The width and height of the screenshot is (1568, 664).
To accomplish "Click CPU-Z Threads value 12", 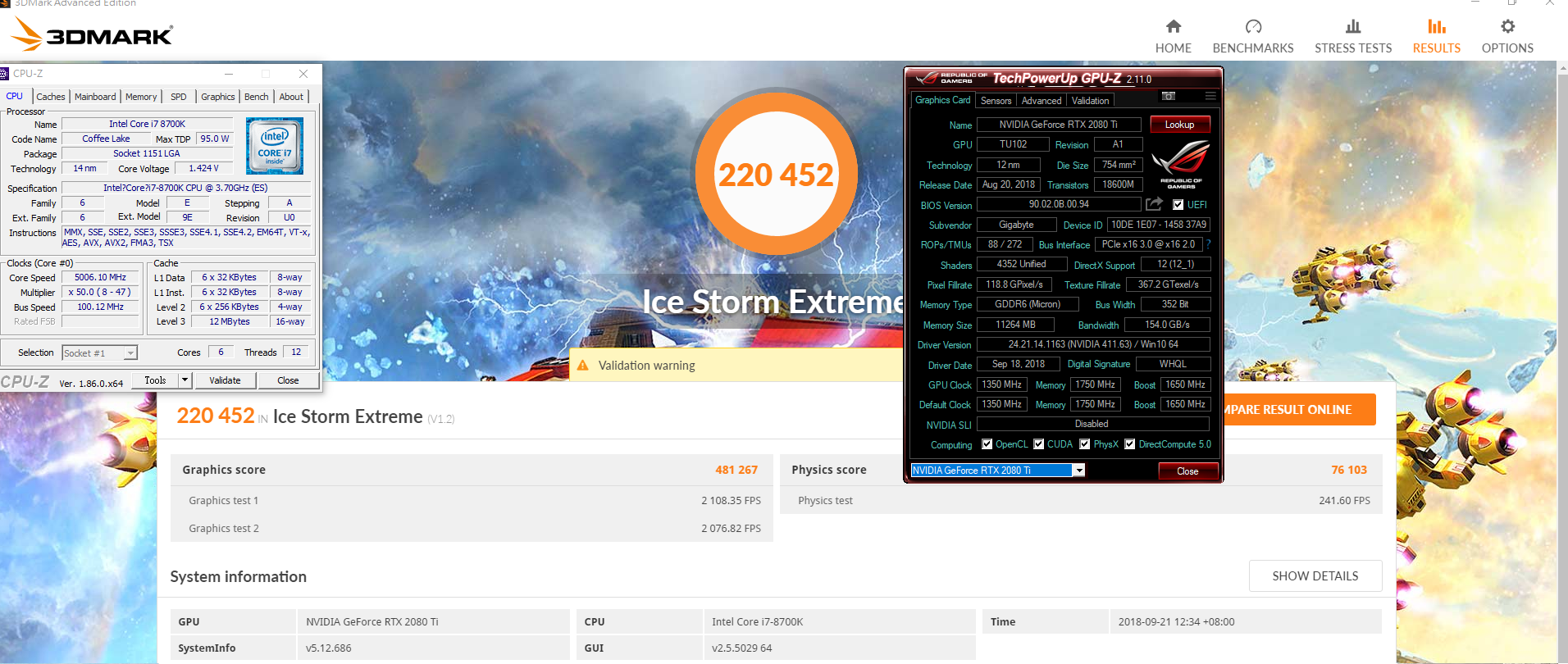I will point(296,352).
